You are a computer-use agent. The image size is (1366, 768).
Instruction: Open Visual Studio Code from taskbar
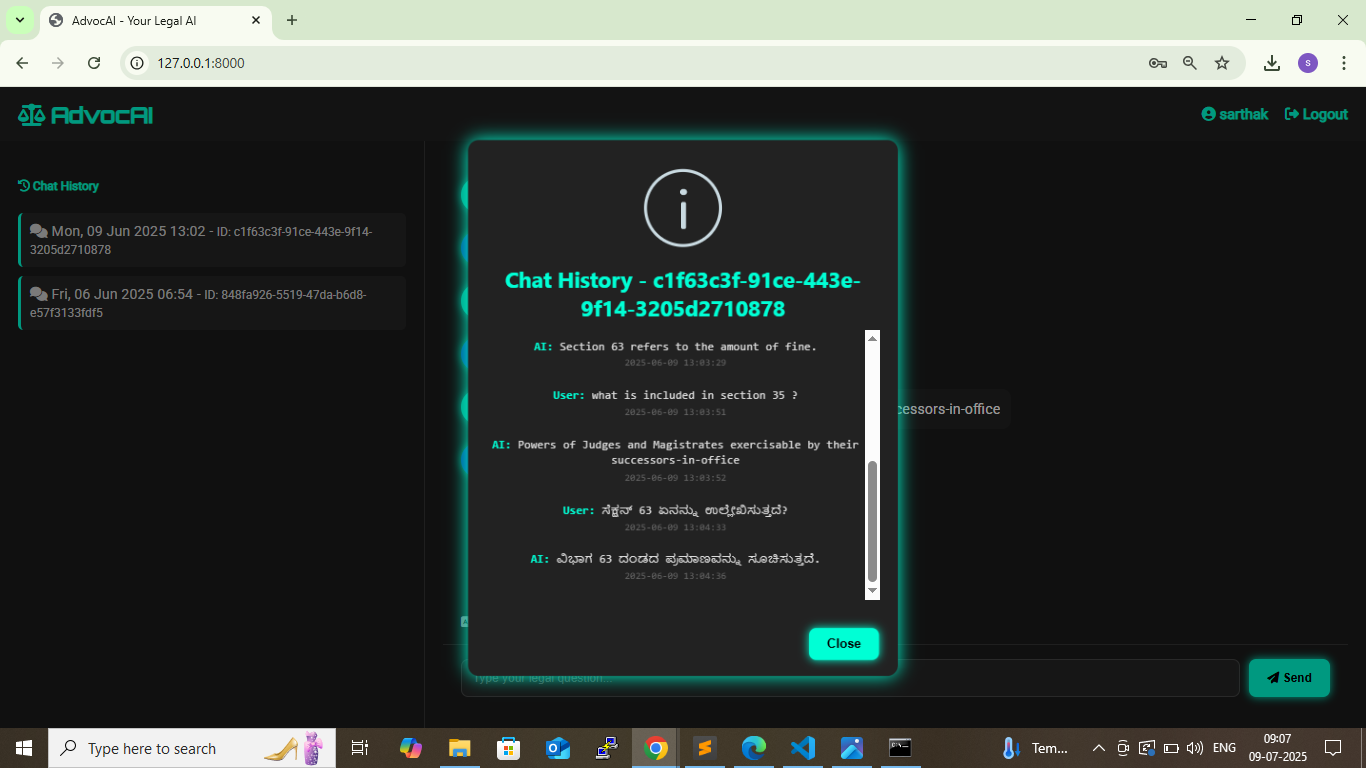coord(803,748)
